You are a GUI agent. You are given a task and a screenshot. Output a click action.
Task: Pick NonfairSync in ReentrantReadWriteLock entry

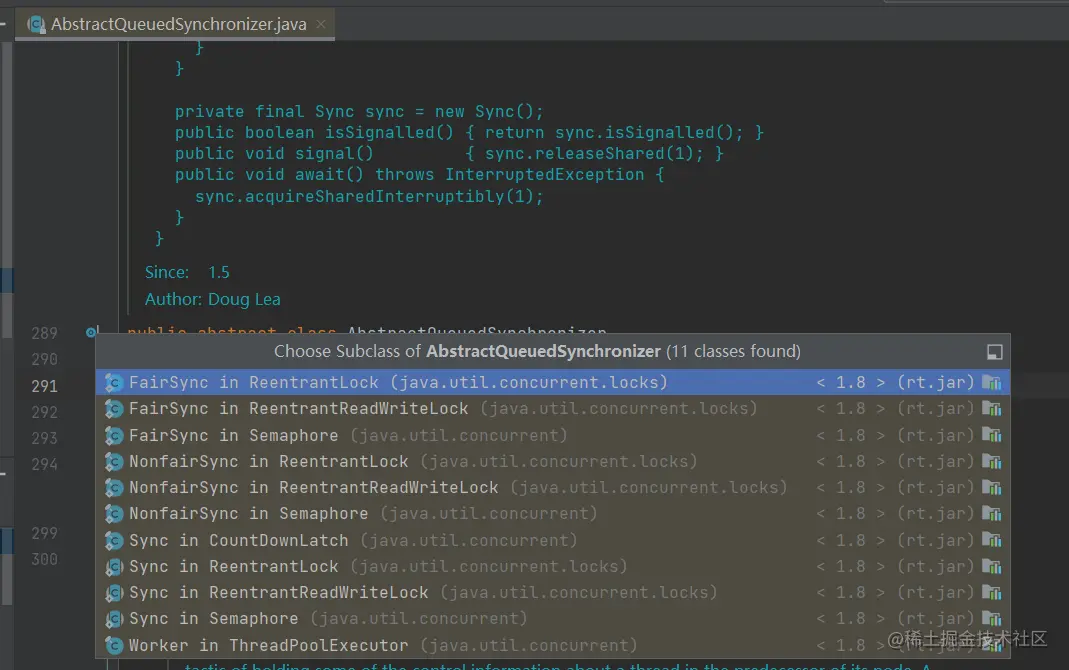(552, 487)
